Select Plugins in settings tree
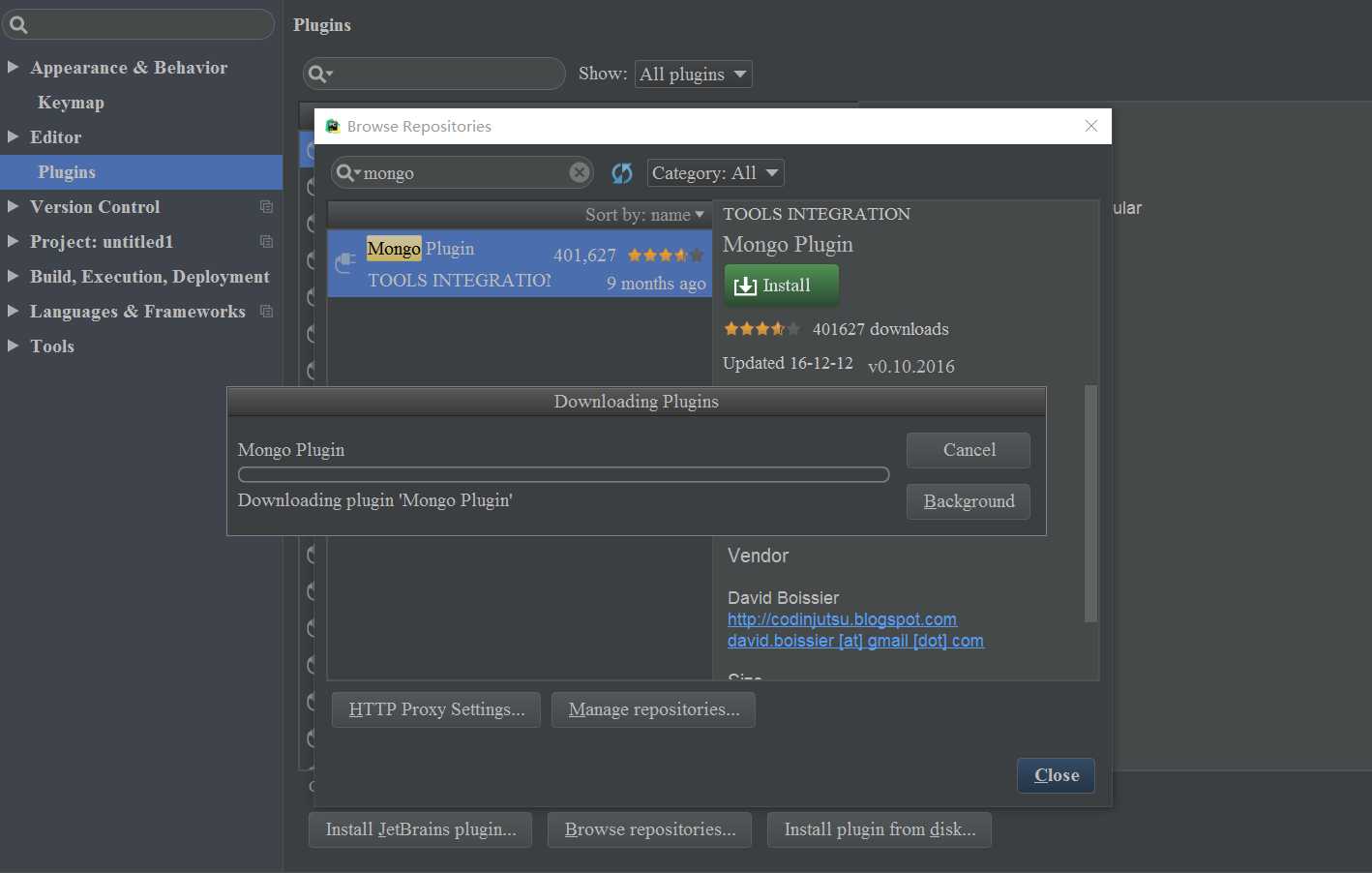The height and width of the screenshot is (873, 1372). click(x=141, y=172)
